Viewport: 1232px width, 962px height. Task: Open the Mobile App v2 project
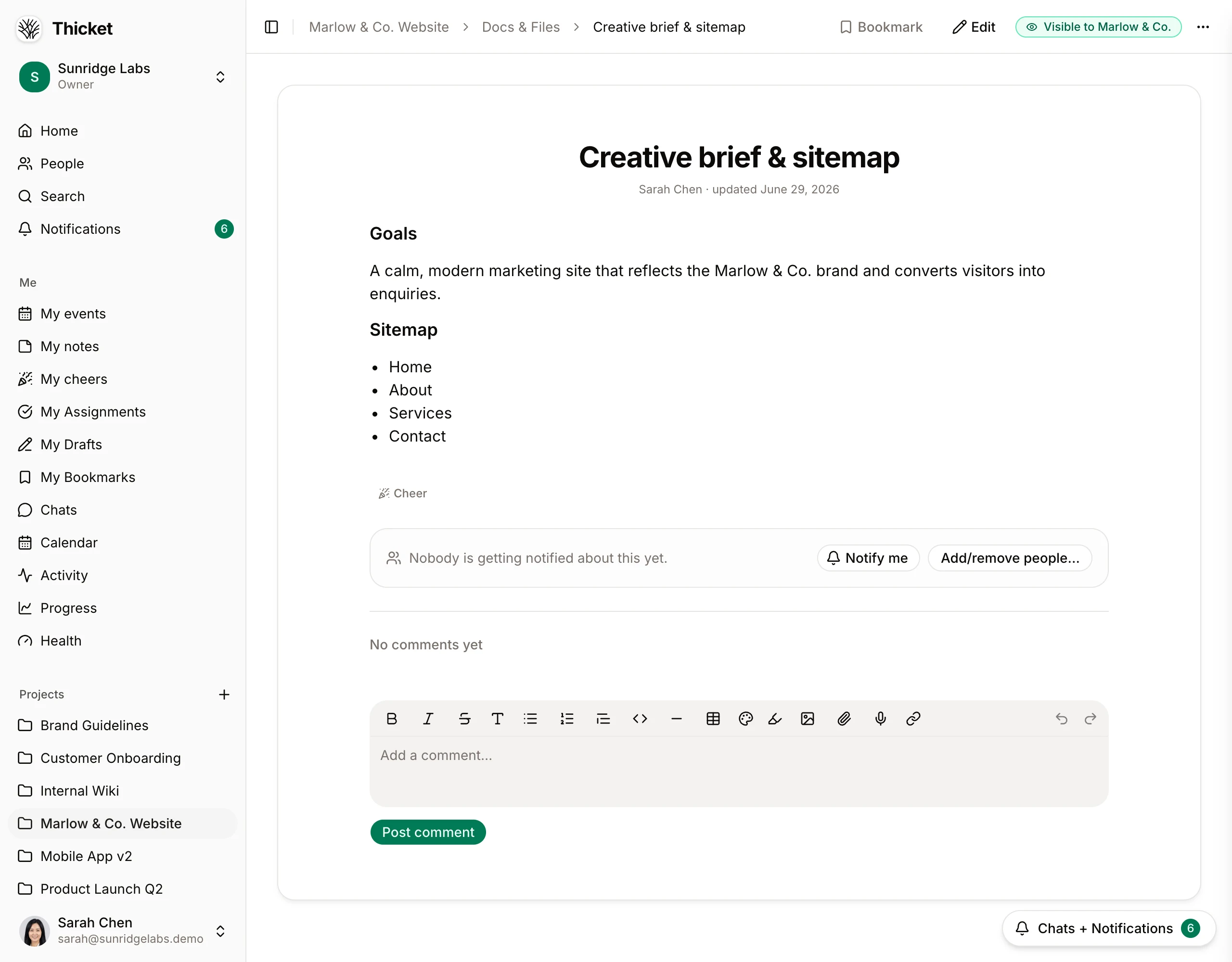pos(122,856)
